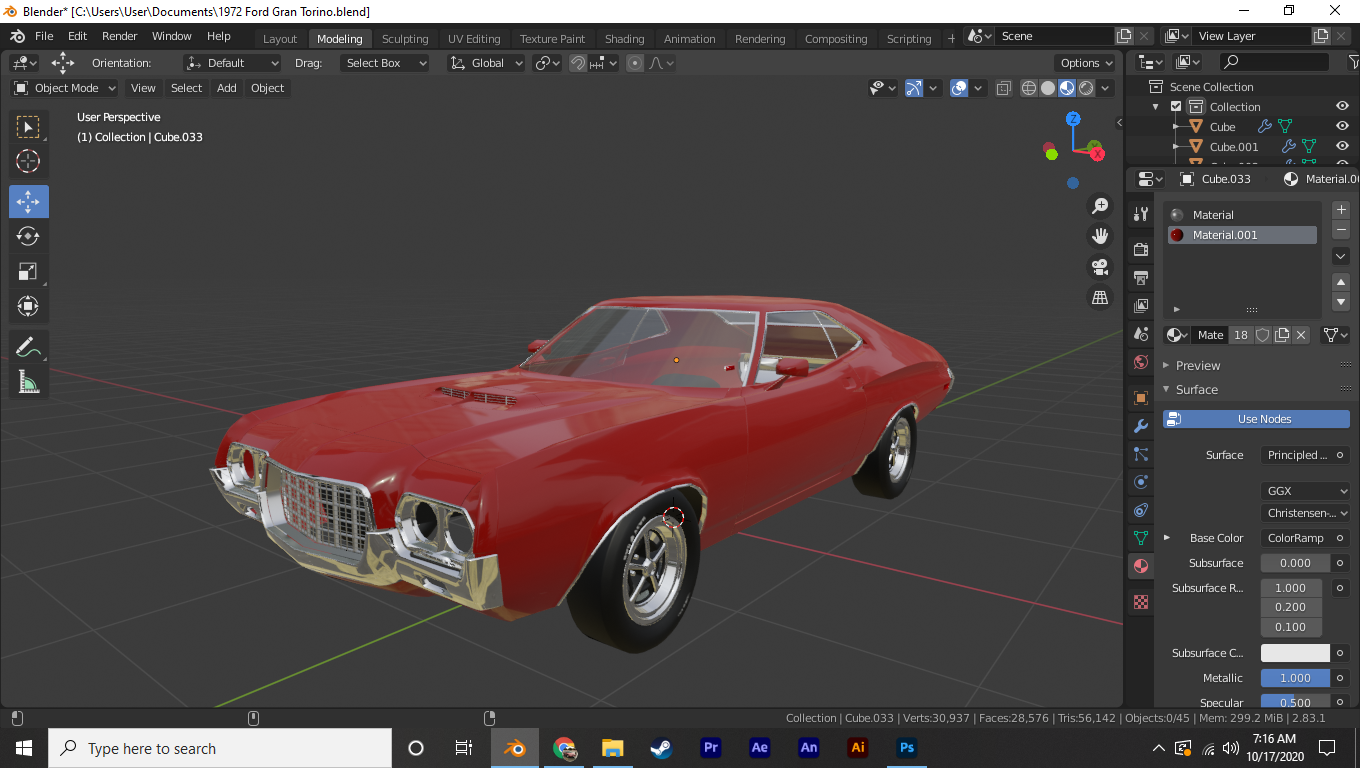Open the Global transform orientation dropdown

coord(486,63)
